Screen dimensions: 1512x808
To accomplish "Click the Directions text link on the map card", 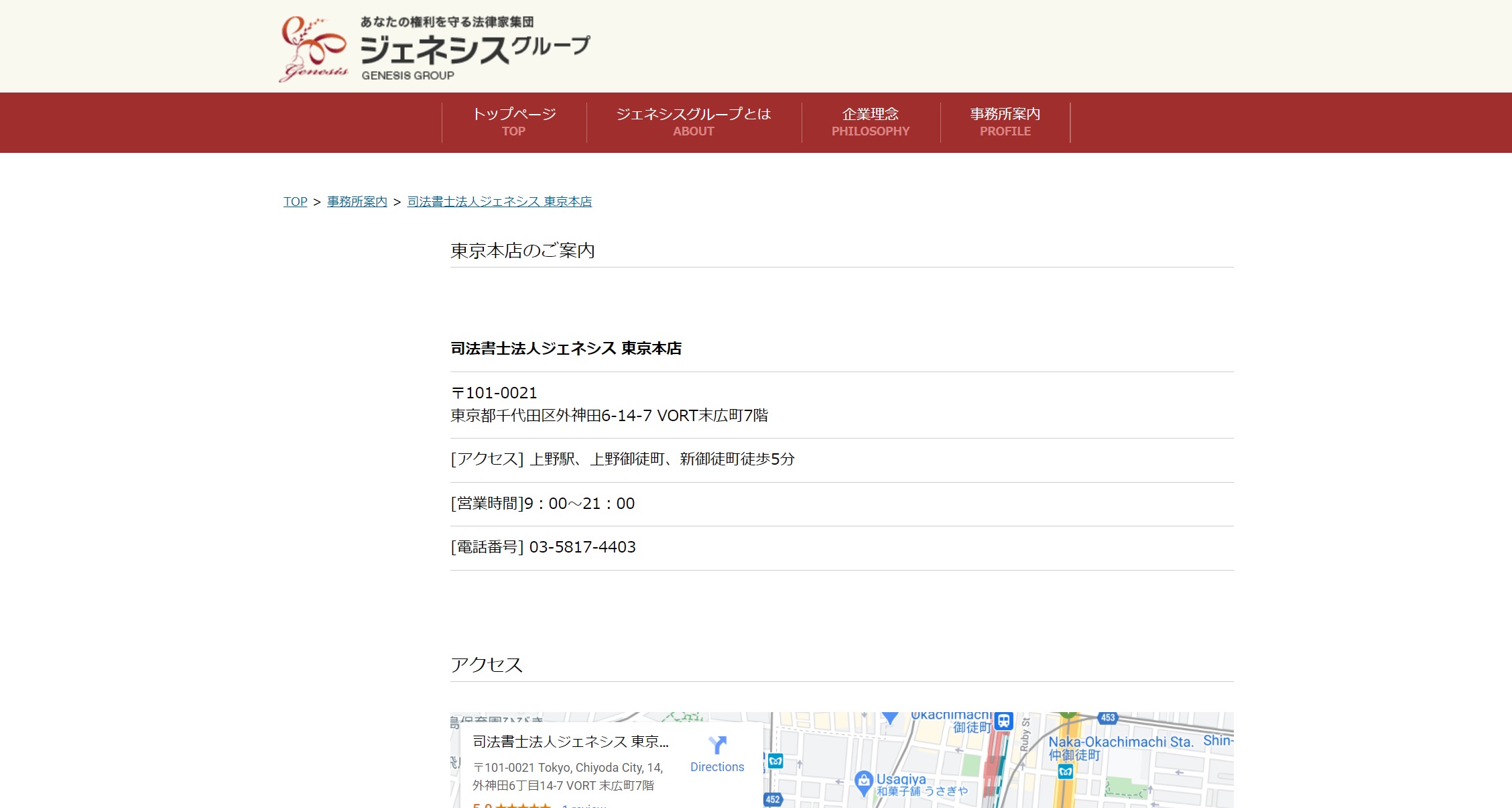I will tap(717, 767).
